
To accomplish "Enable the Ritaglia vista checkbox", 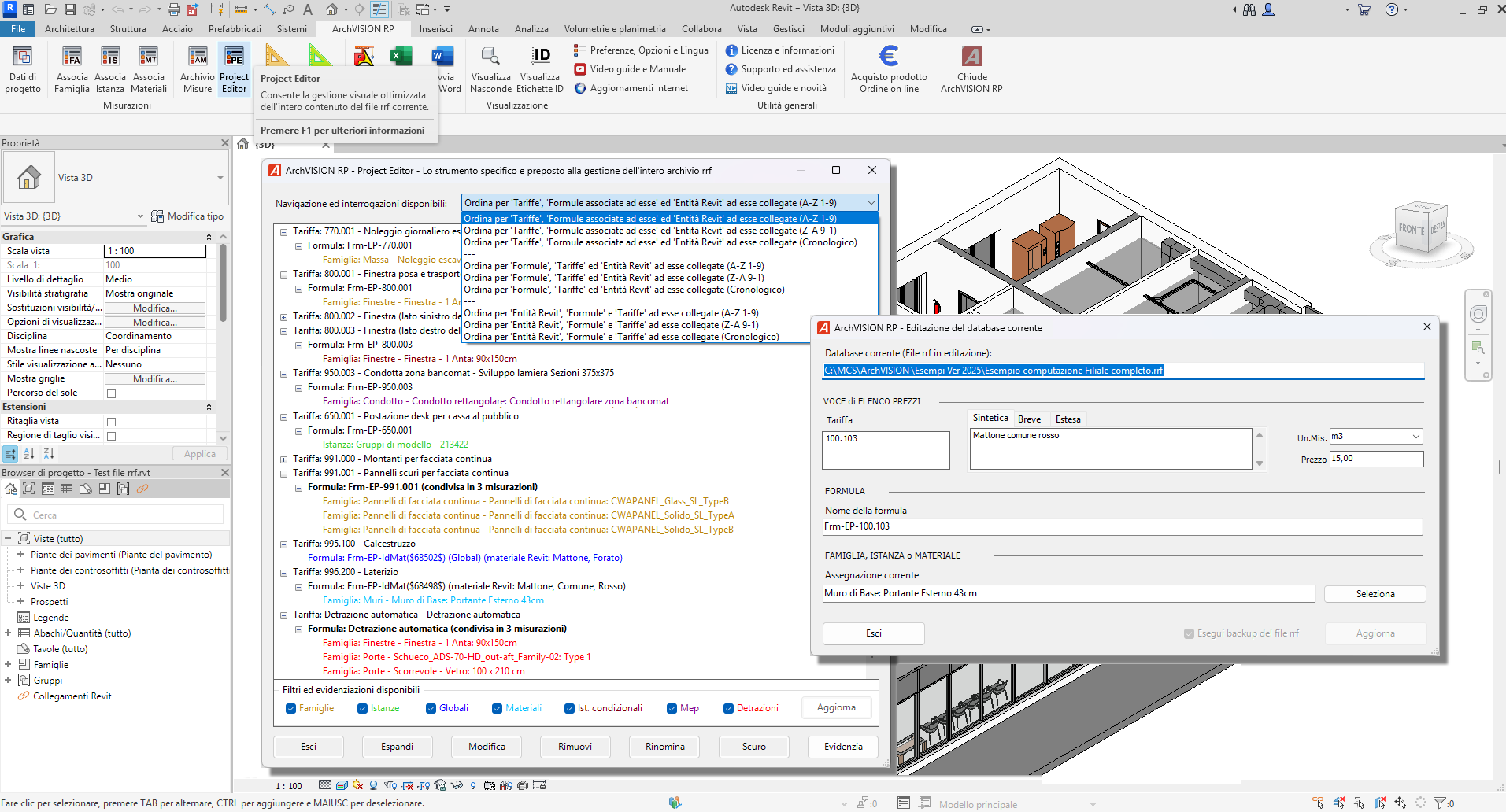I will click(111, 422).
